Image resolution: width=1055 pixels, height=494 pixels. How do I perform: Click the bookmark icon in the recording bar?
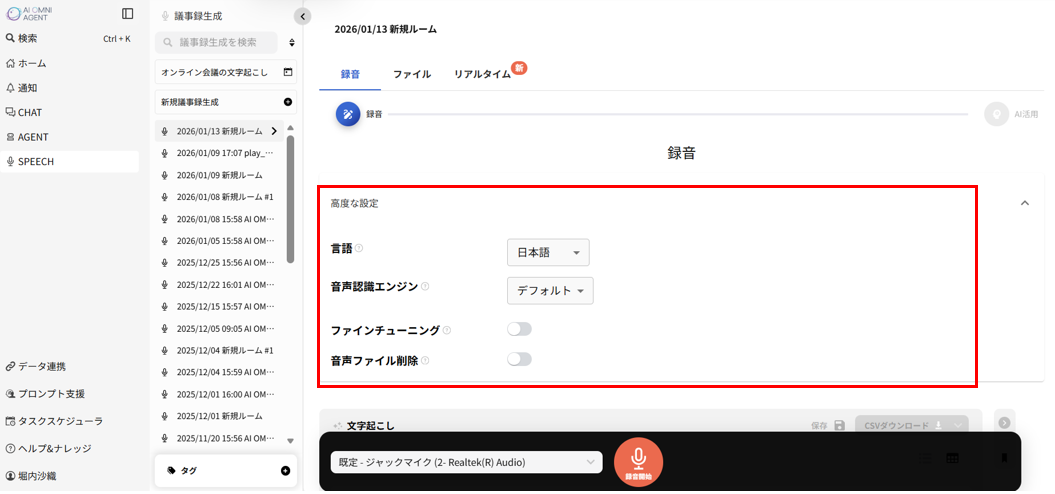[1004, 458]
